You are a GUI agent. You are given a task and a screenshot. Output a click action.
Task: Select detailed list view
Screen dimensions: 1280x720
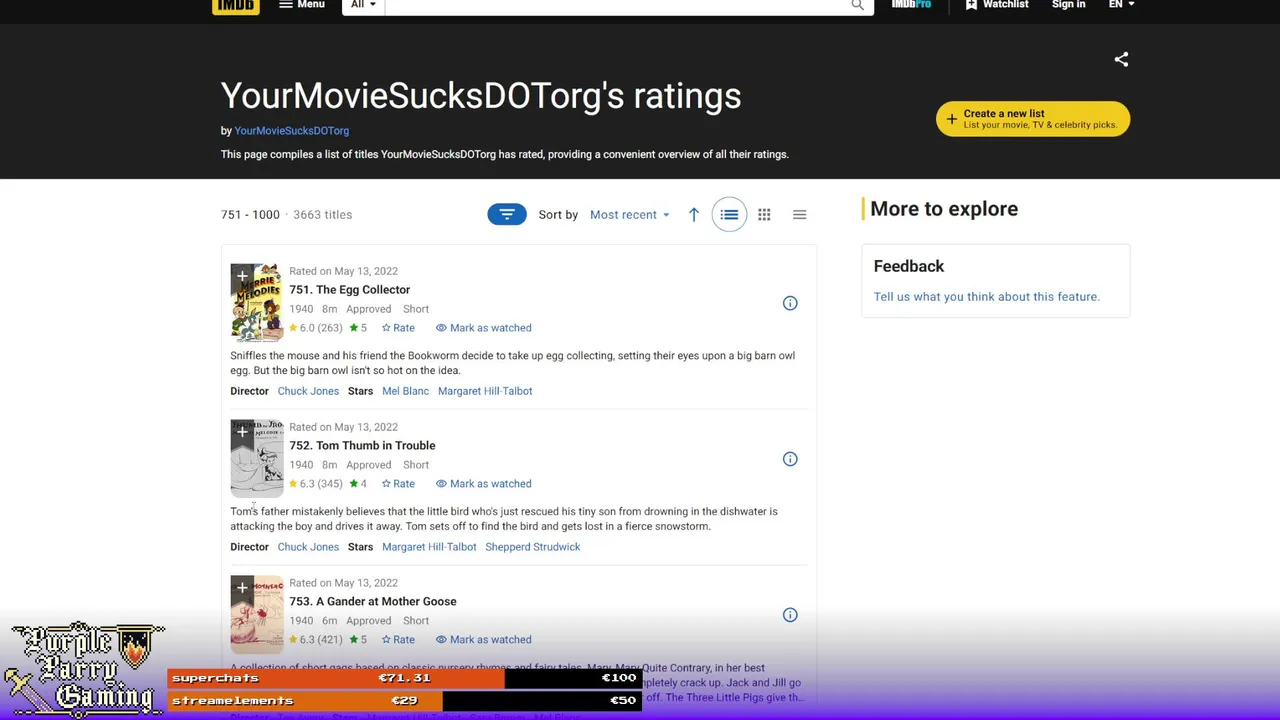coord(729,214)
